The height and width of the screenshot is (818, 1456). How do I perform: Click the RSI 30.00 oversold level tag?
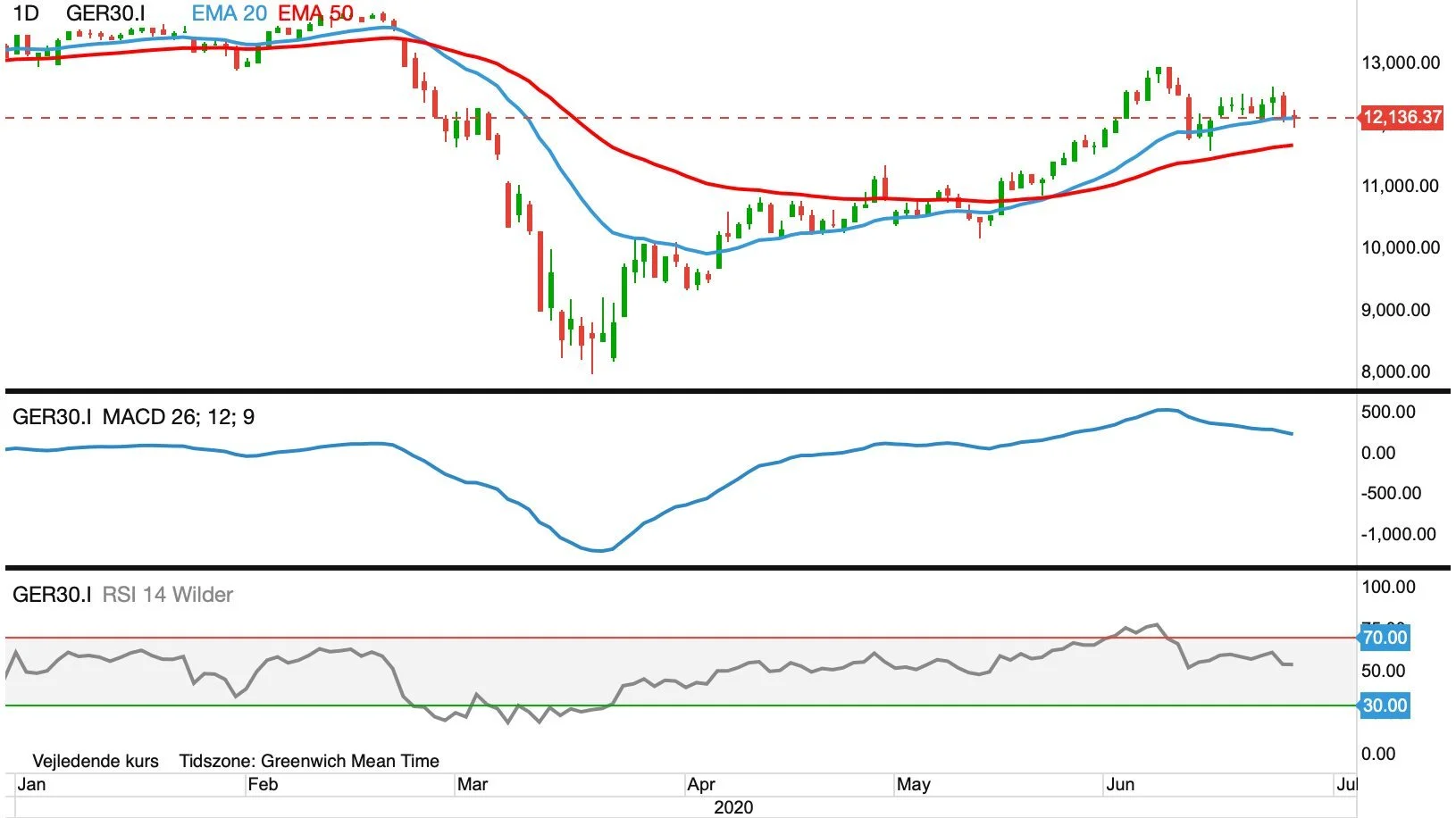(1385, 705)
